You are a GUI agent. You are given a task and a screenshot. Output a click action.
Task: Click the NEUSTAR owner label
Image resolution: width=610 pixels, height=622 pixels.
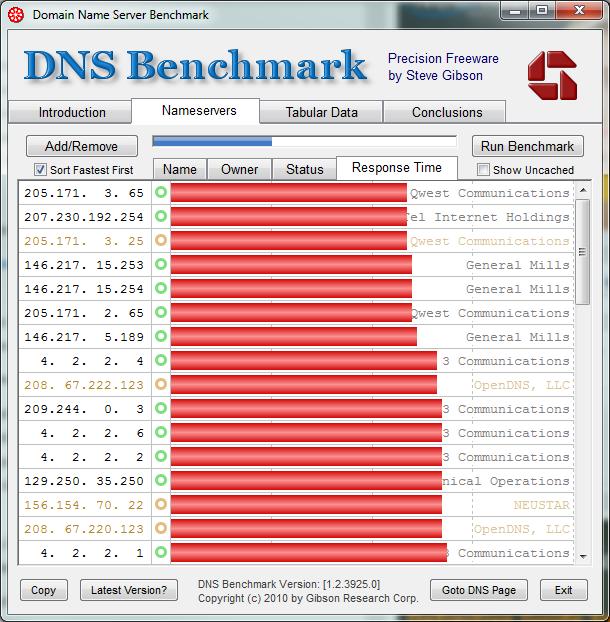(x=541, y=505)
